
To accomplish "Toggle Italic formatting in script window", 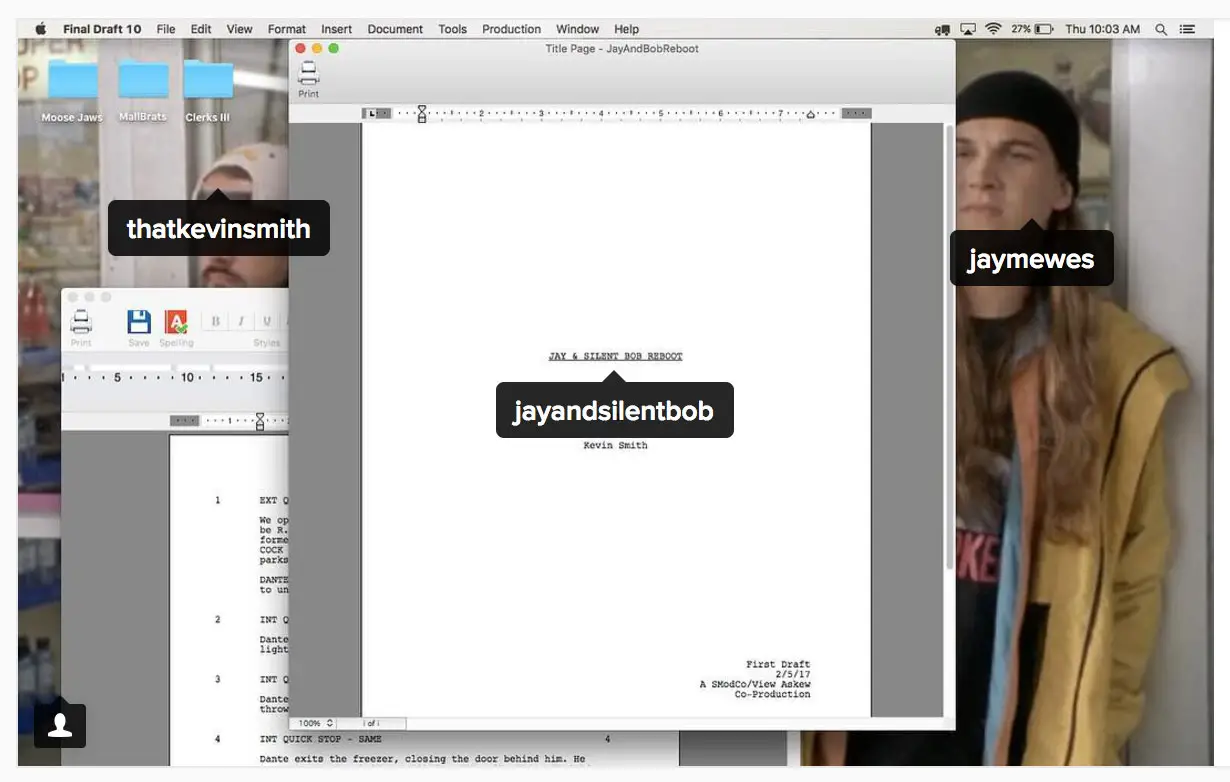I will point(241,321).
